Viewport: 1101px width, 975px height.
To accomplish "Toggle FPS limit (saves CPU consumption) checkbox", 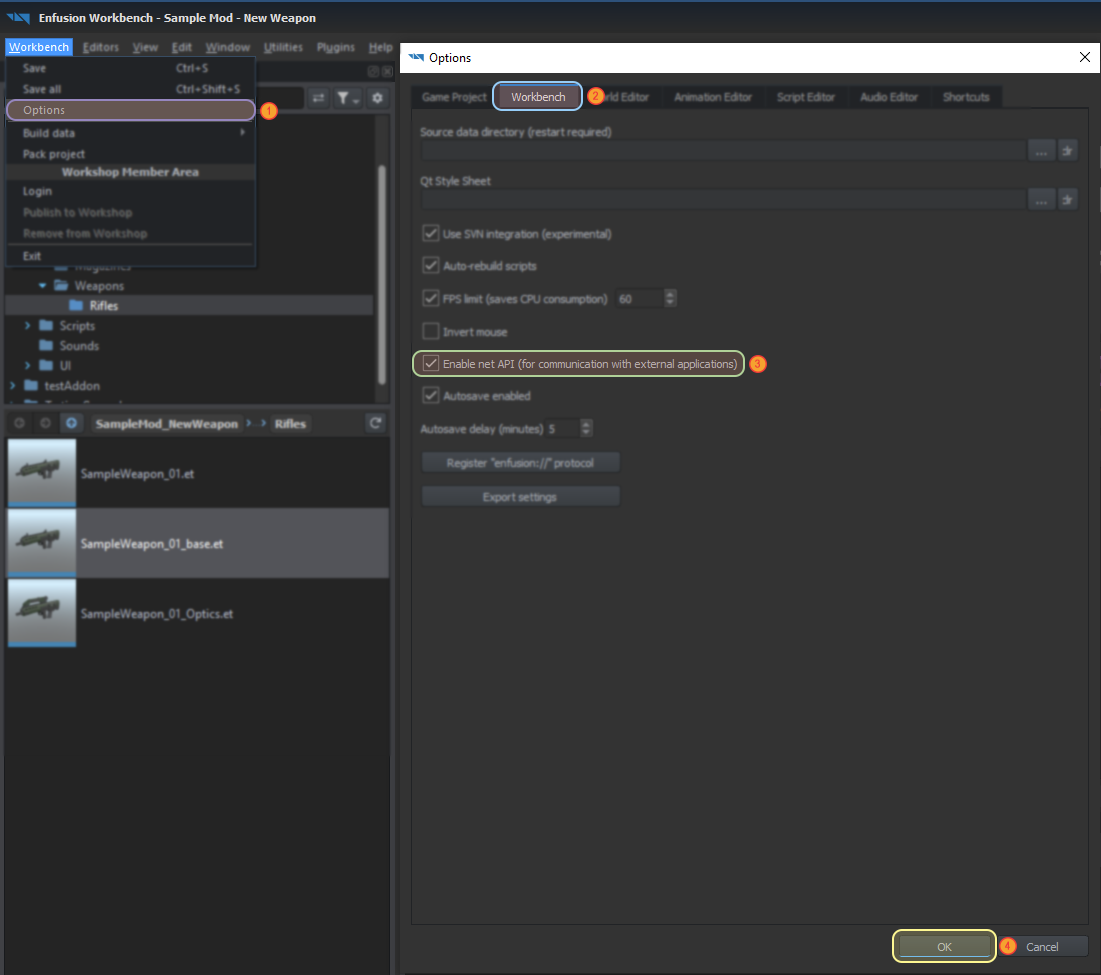I will point(430,298).
